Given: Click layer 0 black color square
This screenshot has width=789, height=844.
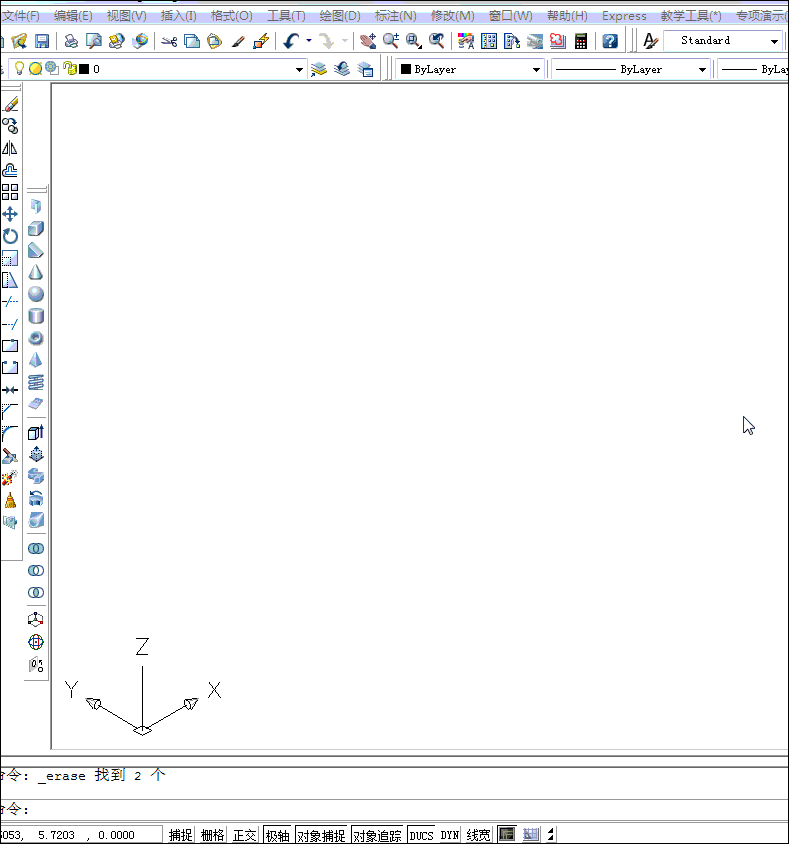Looking at the screenshot, I should pos(84,69).
